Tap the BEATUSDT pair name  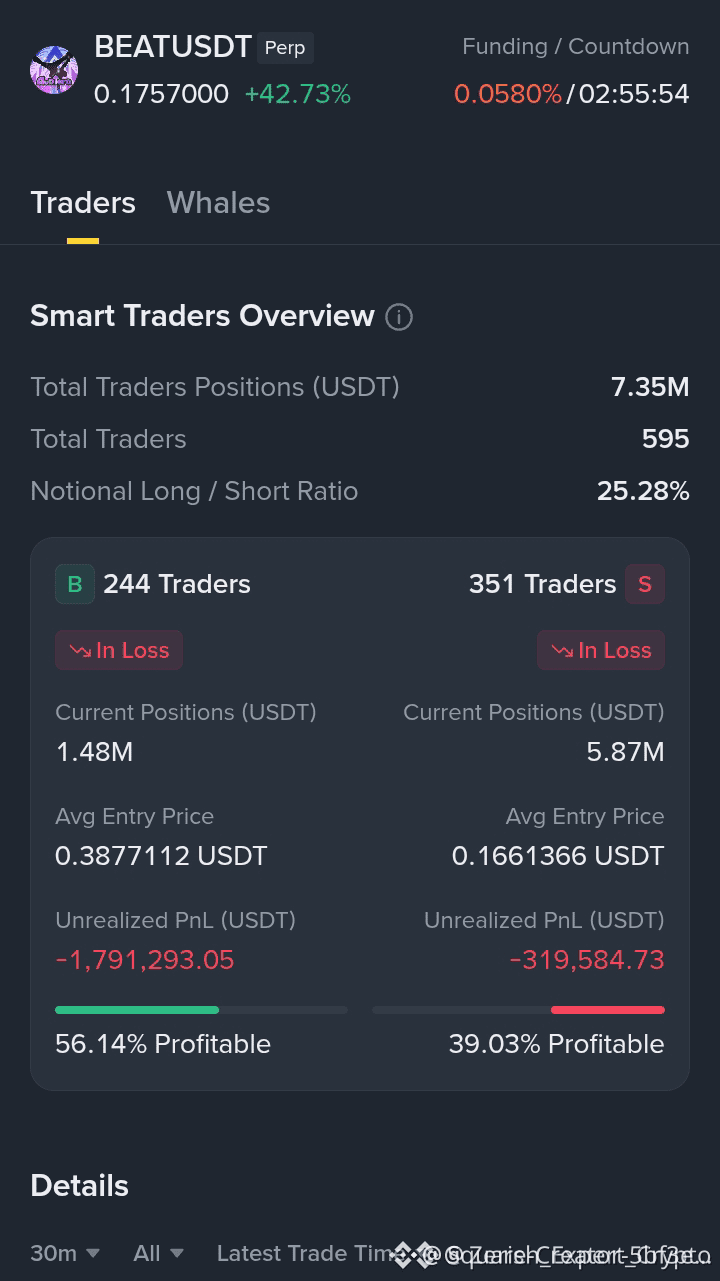pos(172,47)
